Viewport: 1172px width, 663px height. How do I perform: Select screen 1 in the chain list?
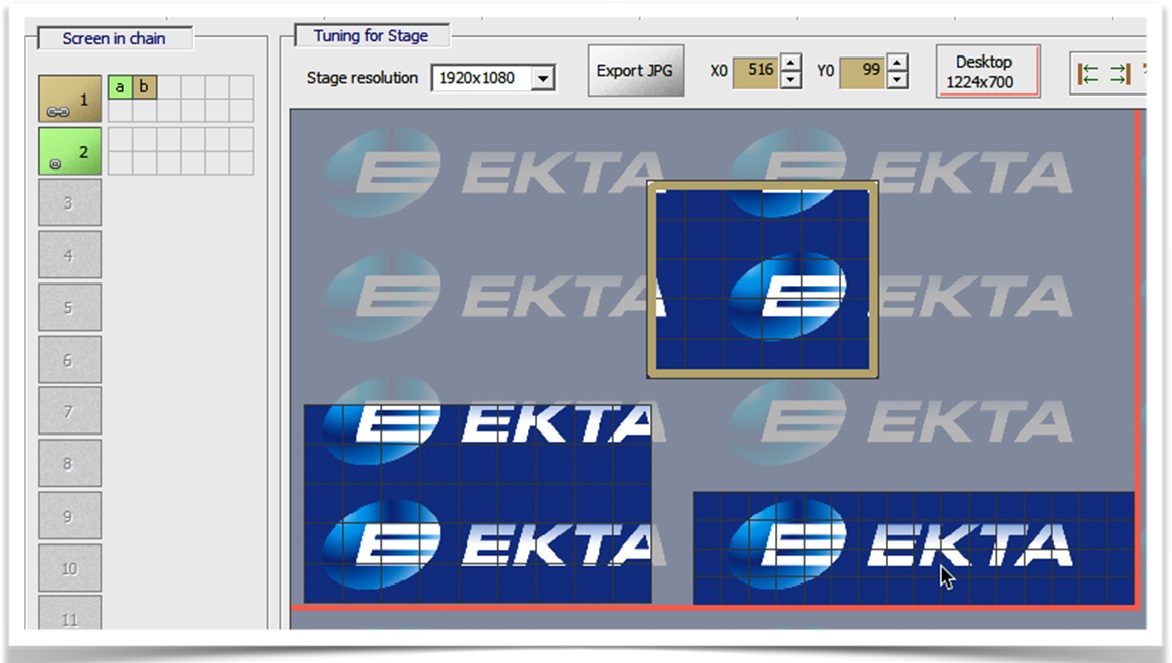coord(70,99)
